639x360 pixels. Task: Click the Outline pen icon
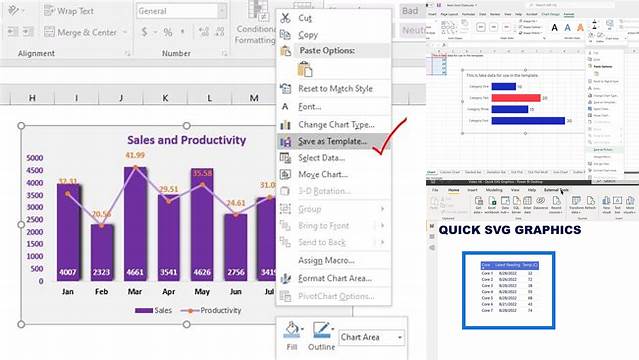tap(321, 330)
